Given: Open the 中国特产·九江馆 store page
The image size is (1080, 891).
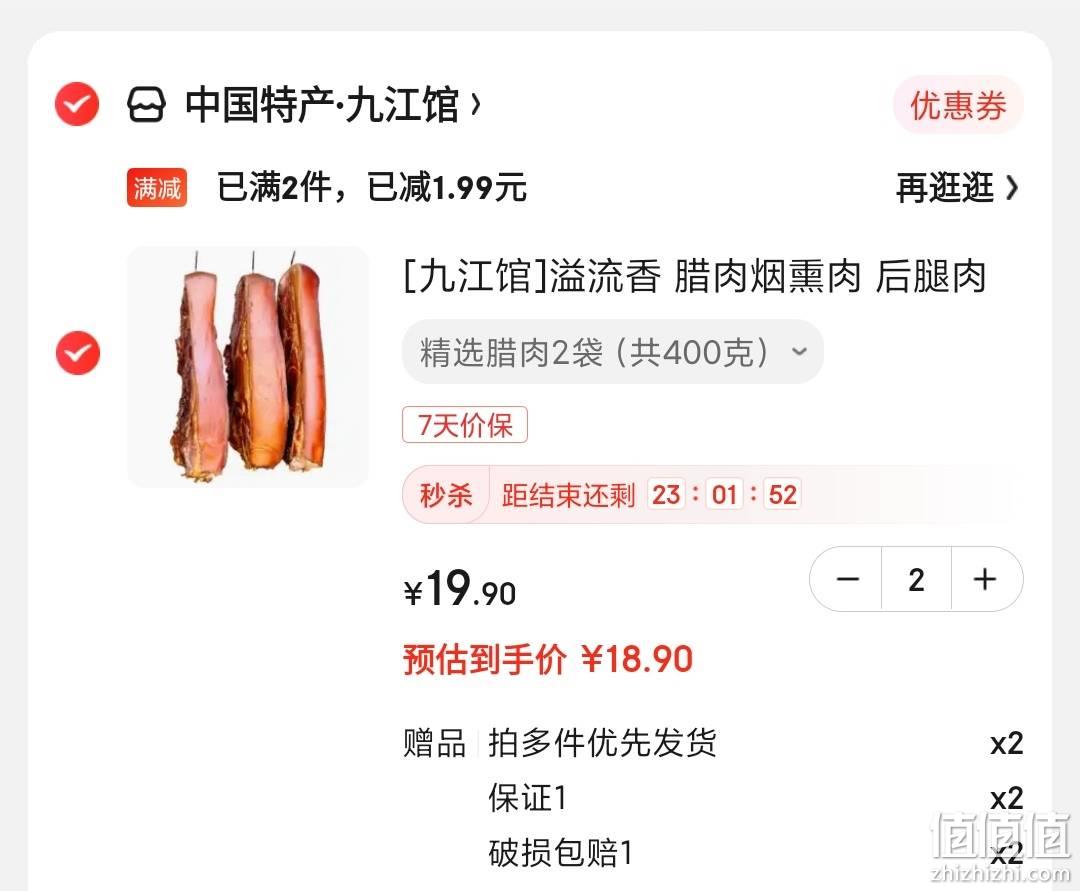Looking at the screenshot, I should coord(322,105).
